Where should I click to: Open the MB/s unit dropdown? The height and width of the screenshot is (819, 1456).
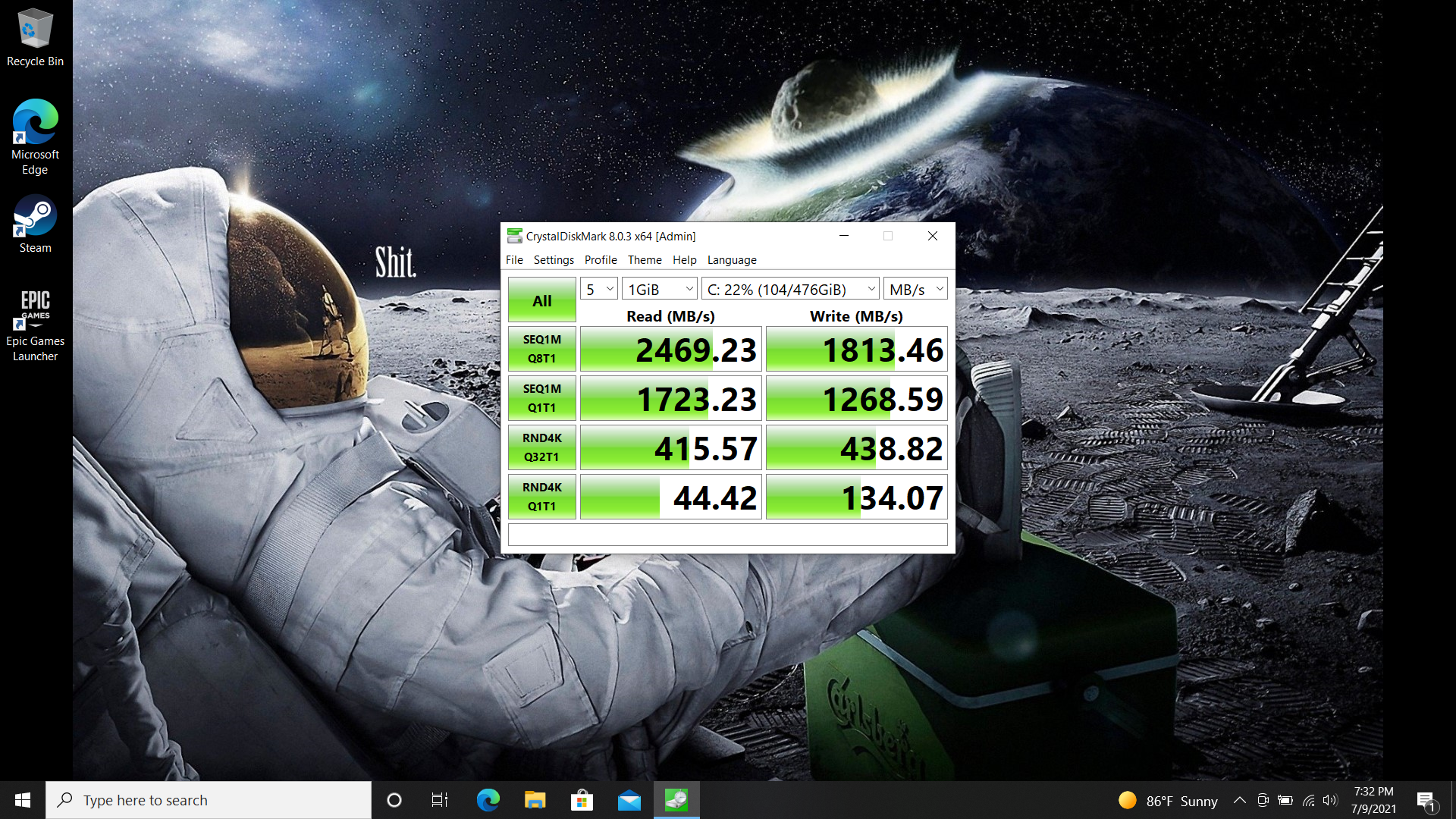[x=915, y=289]
